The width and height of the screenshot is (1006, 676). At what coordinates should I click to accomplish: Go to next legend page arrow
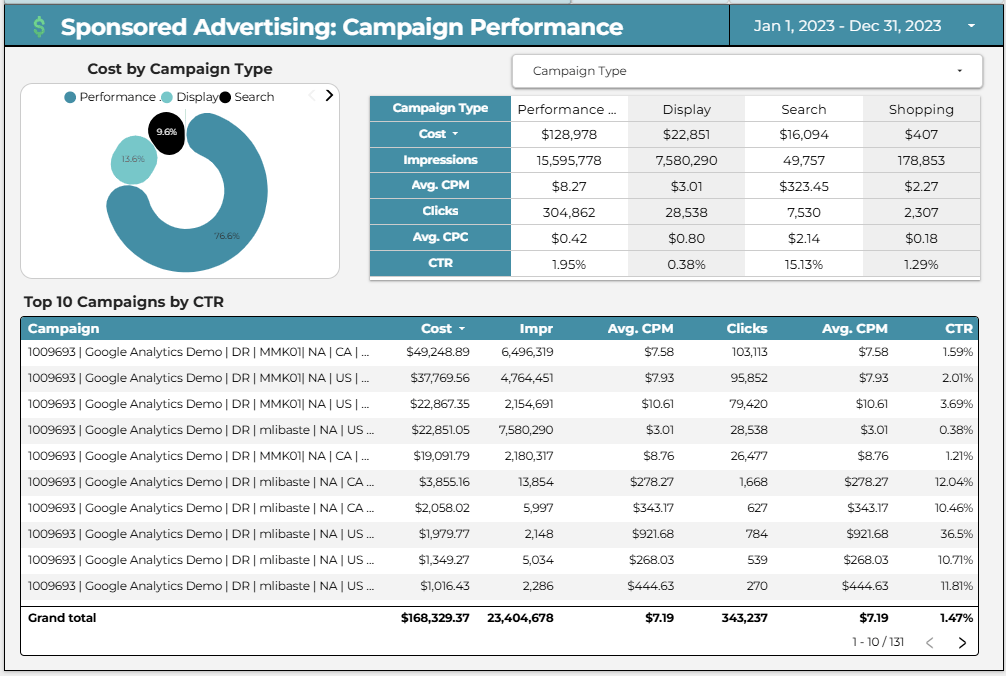tap(329, 96)
